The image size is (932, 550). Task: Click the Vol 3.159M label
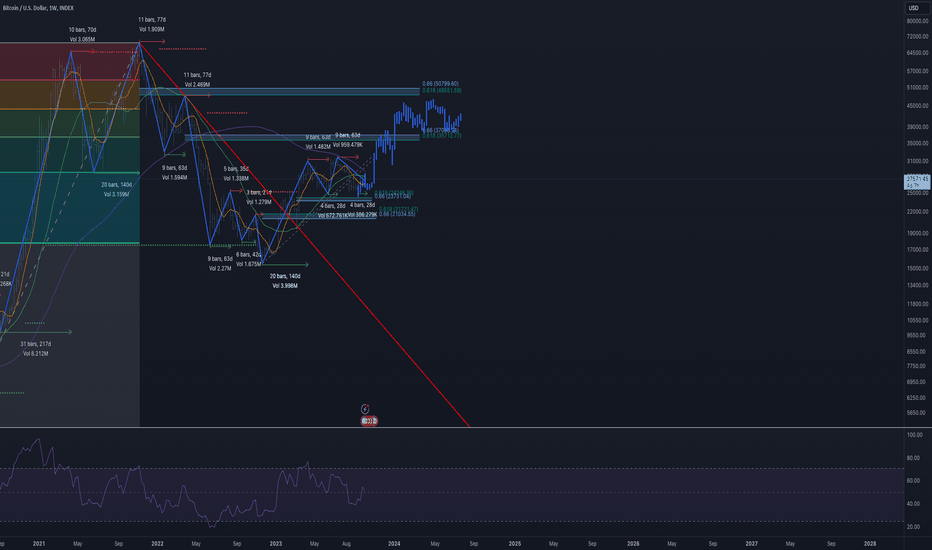(x=116, y=194)
